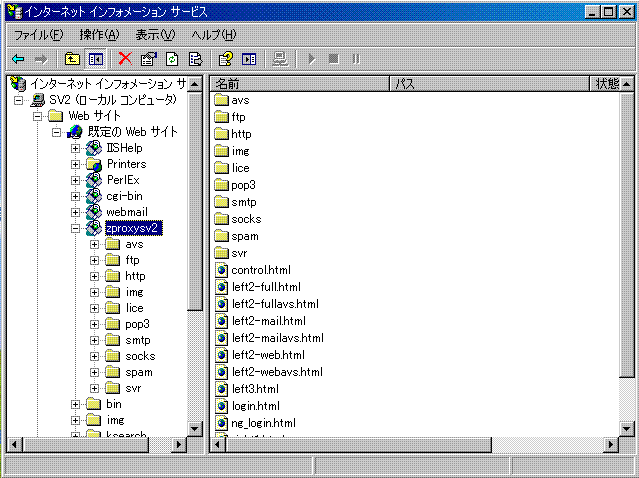The image size is (639, 478).
Task: Expand the webmail tree node
Action: pyautogui.click(x=75, y=212)
